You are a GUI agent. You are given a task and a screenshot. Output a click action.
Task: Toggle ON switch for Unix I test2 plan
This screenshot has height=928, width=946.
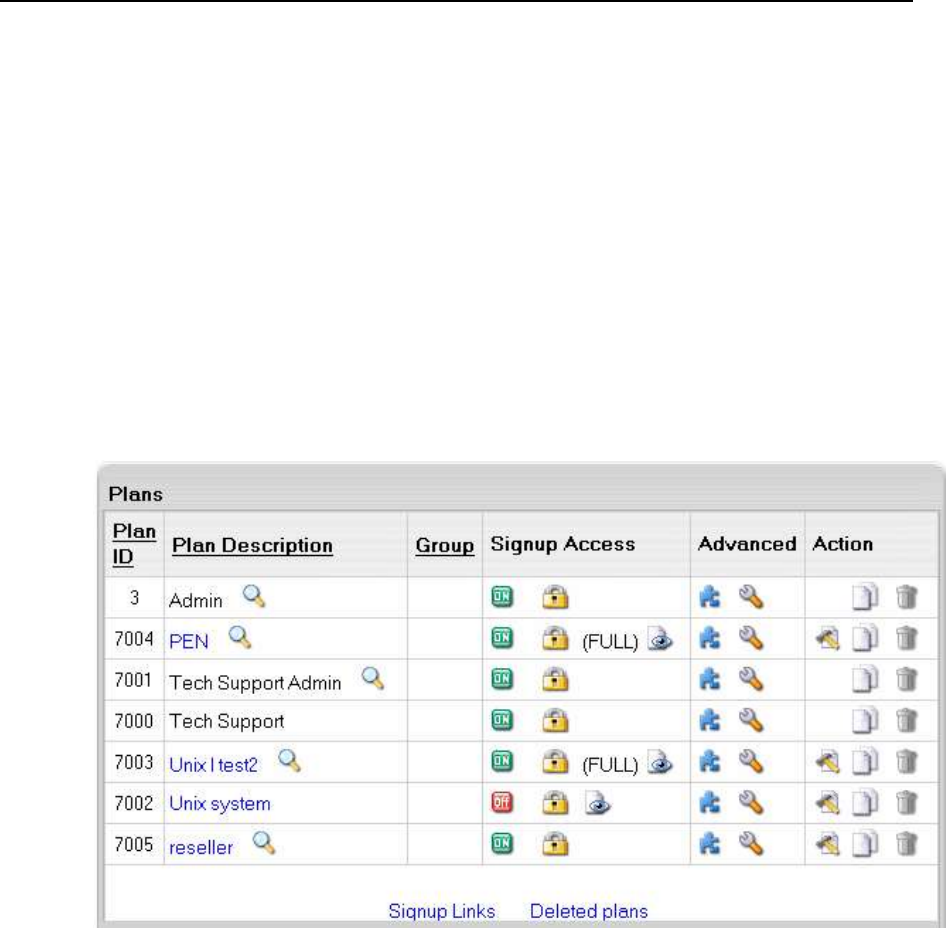[502, 761]
